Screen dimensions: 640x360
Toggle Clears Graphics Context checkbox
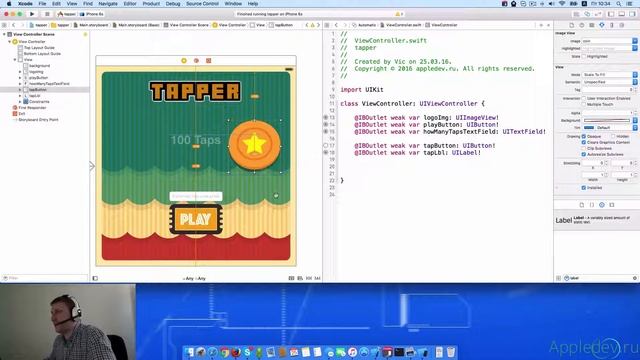pos(584,142)
